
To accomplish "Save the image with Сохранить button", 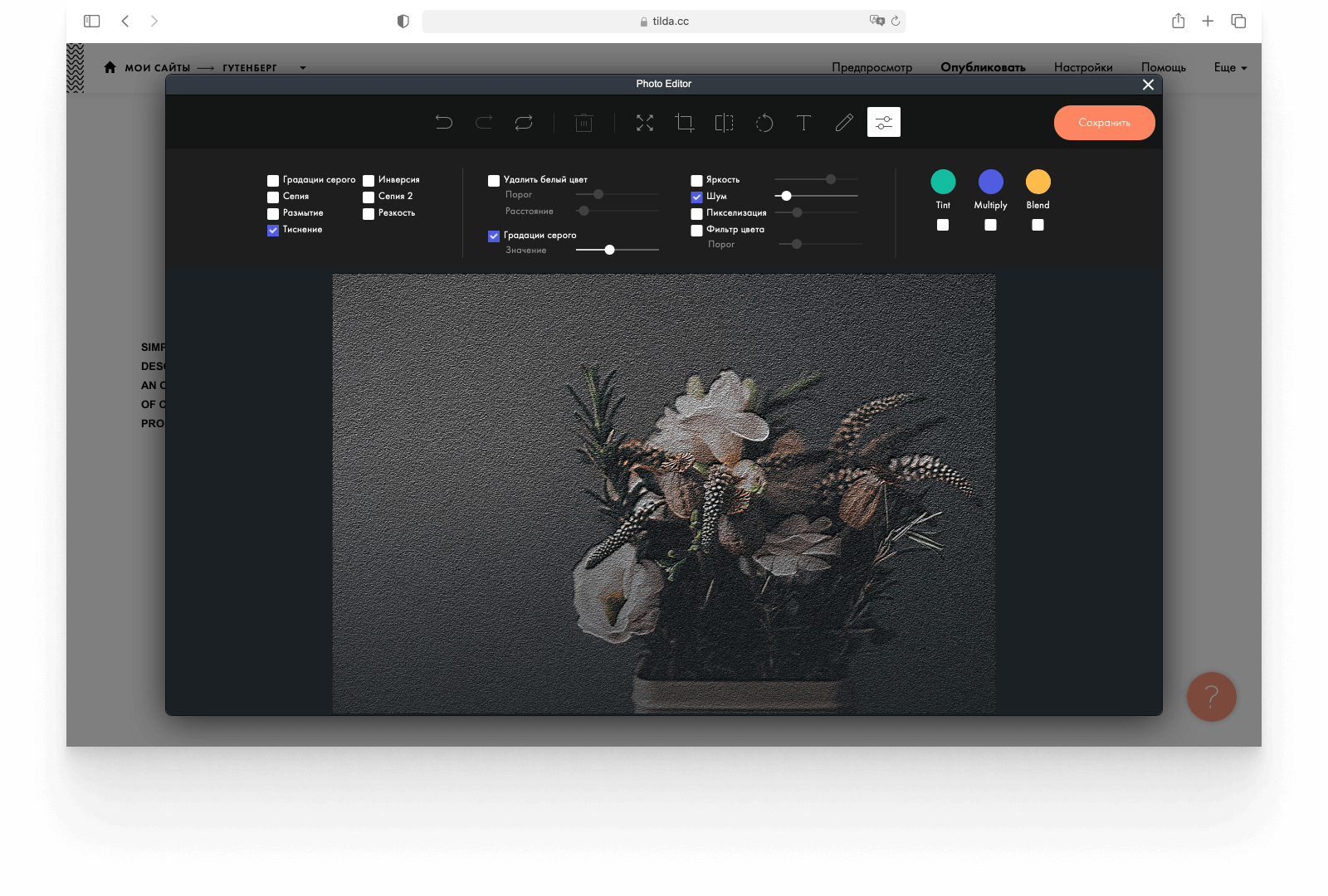I will point(1104,123).
